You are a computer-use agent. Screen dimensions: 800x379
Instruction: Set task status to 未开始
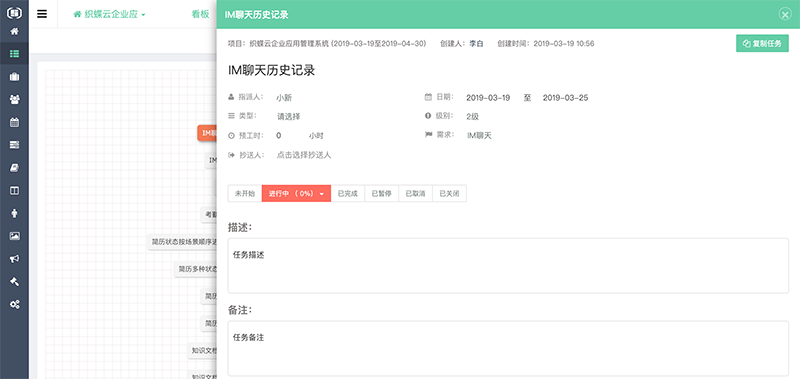coord(244,194)
